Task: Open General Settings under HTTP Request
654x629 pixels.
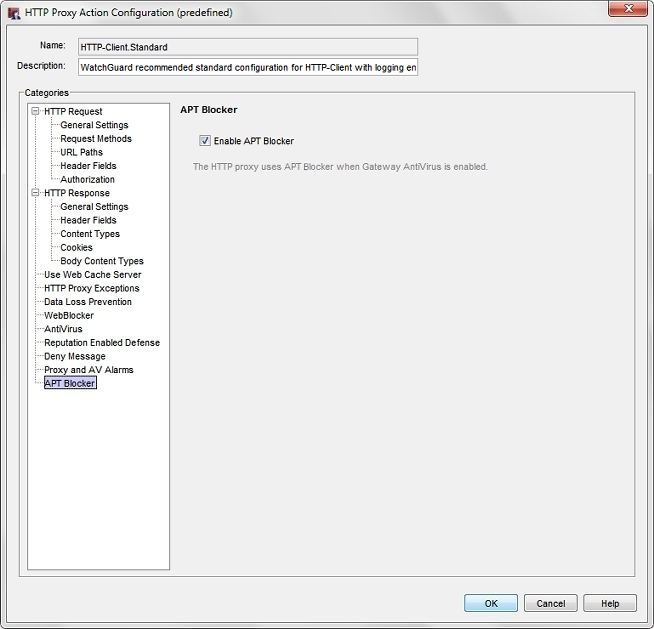Action: [x=94, y=125]
